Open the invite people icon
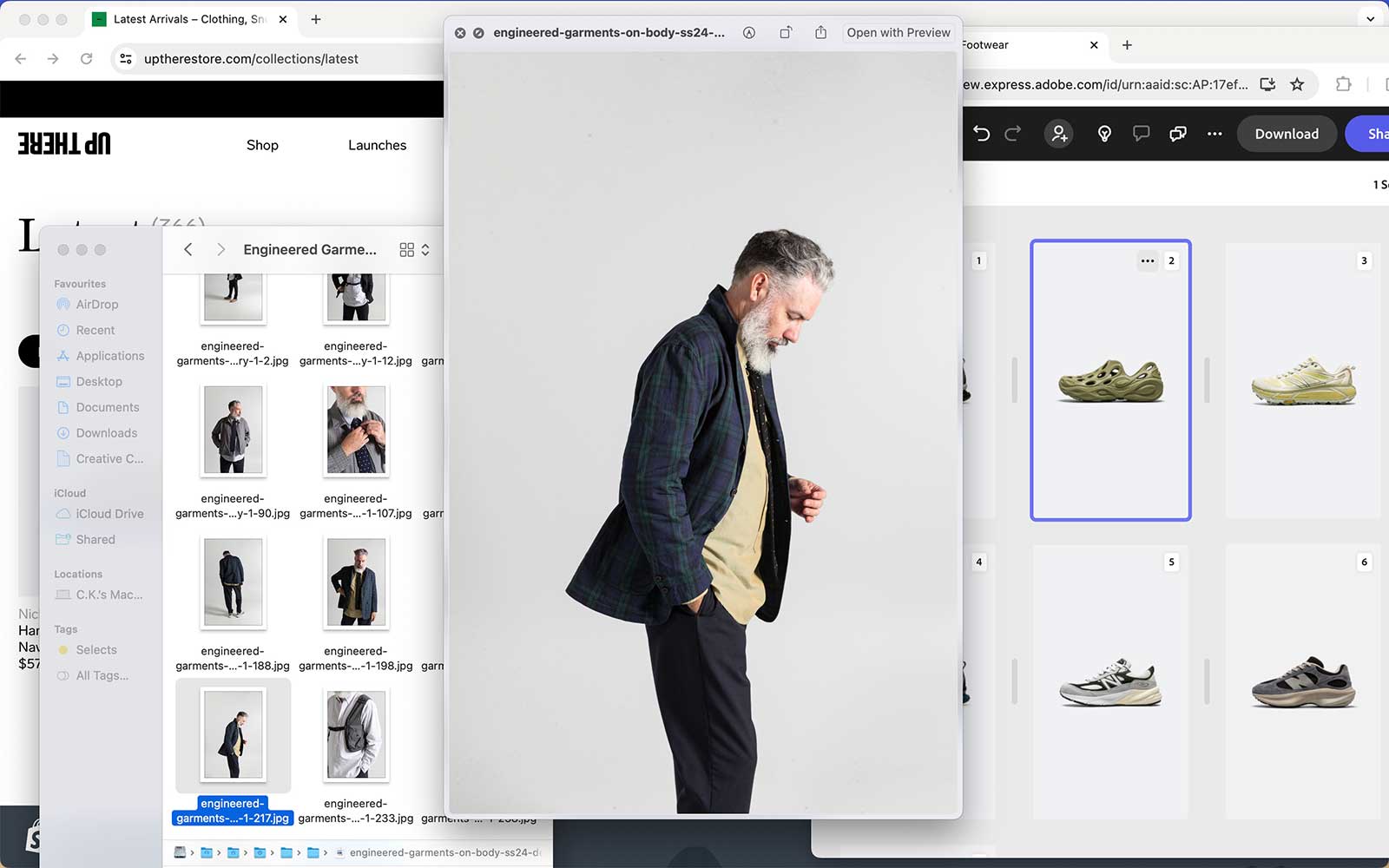1389x868 pixels. click(x=1059, y=134)
